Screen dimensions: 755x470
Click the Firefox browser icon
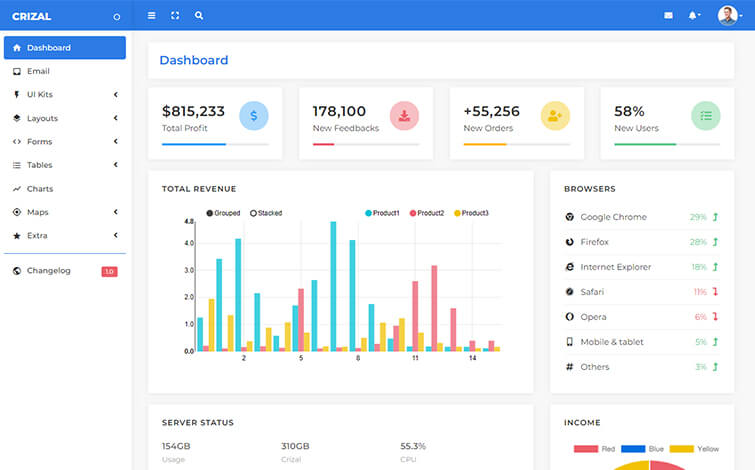[x=570, y=242]
